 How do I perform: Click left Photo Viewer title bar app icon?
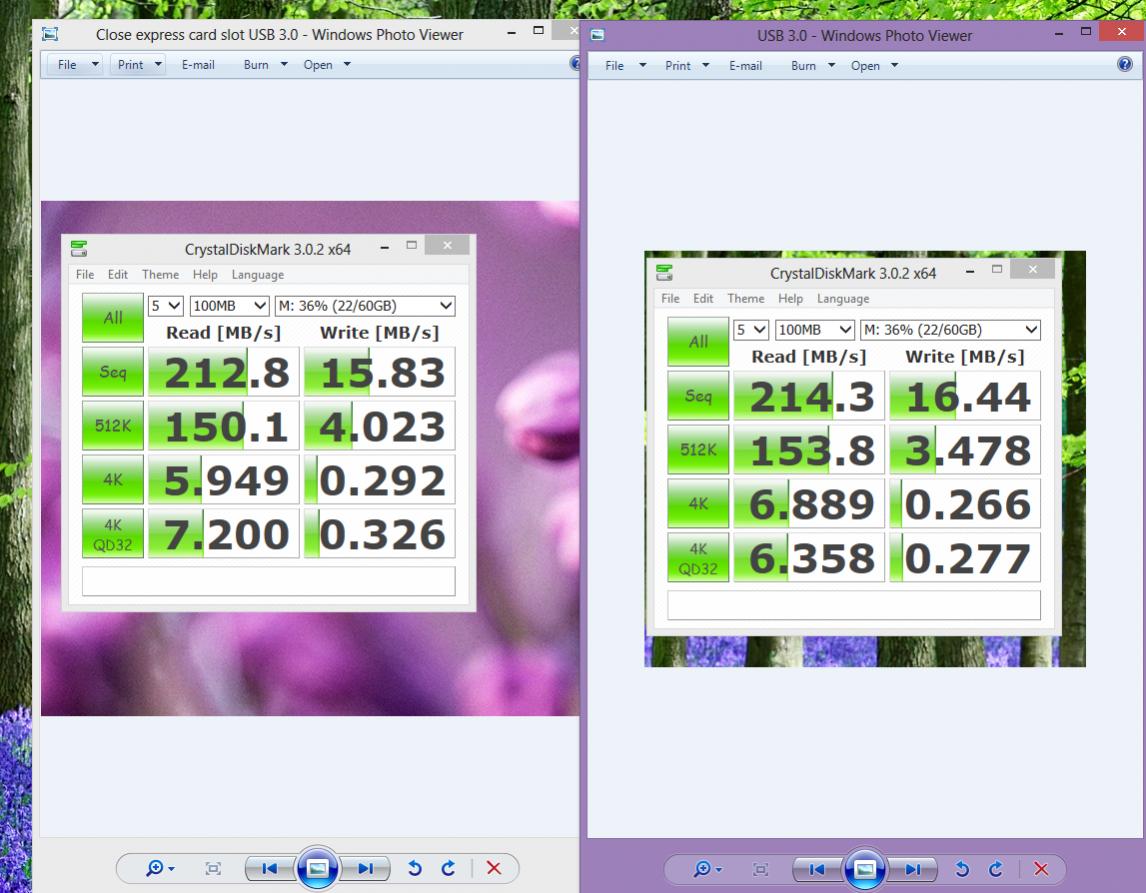pyautogui.click(x=50, y=34)
